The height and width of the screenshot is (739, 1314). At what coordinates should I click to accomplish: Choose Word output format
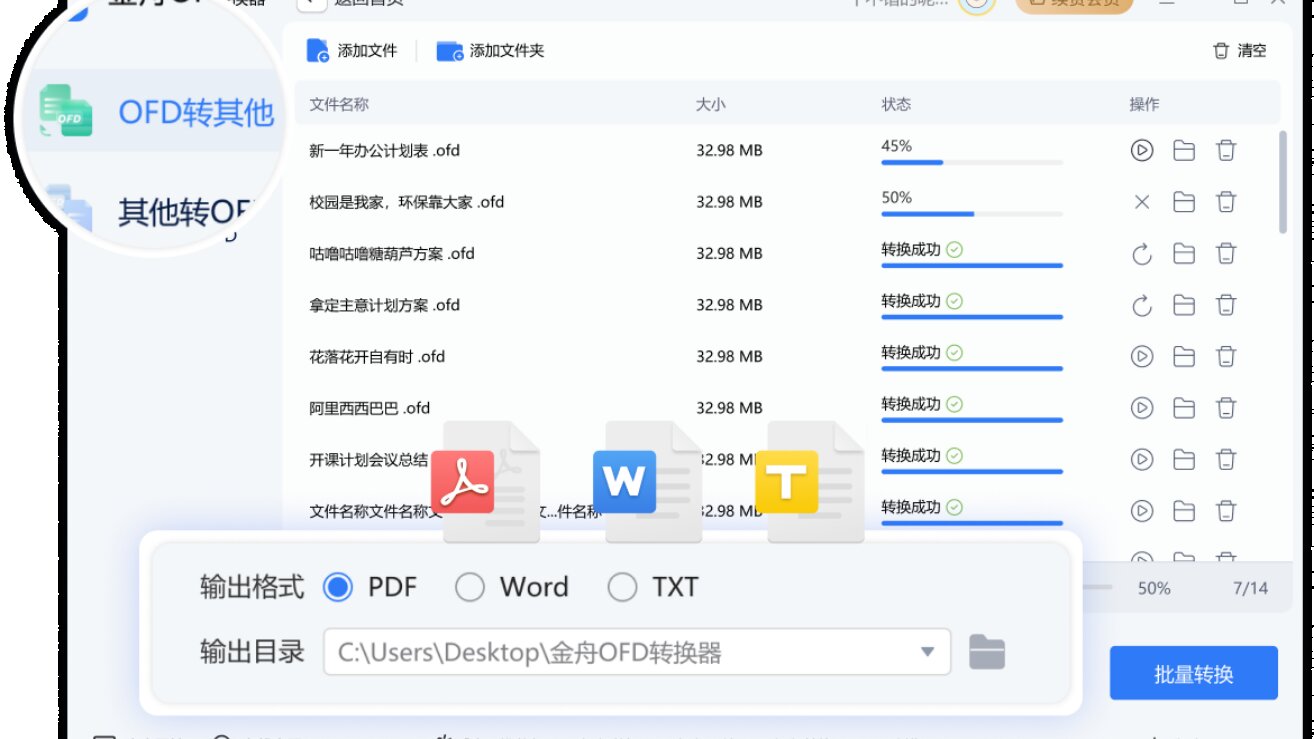pyautogui.click(x=470, y=588)
